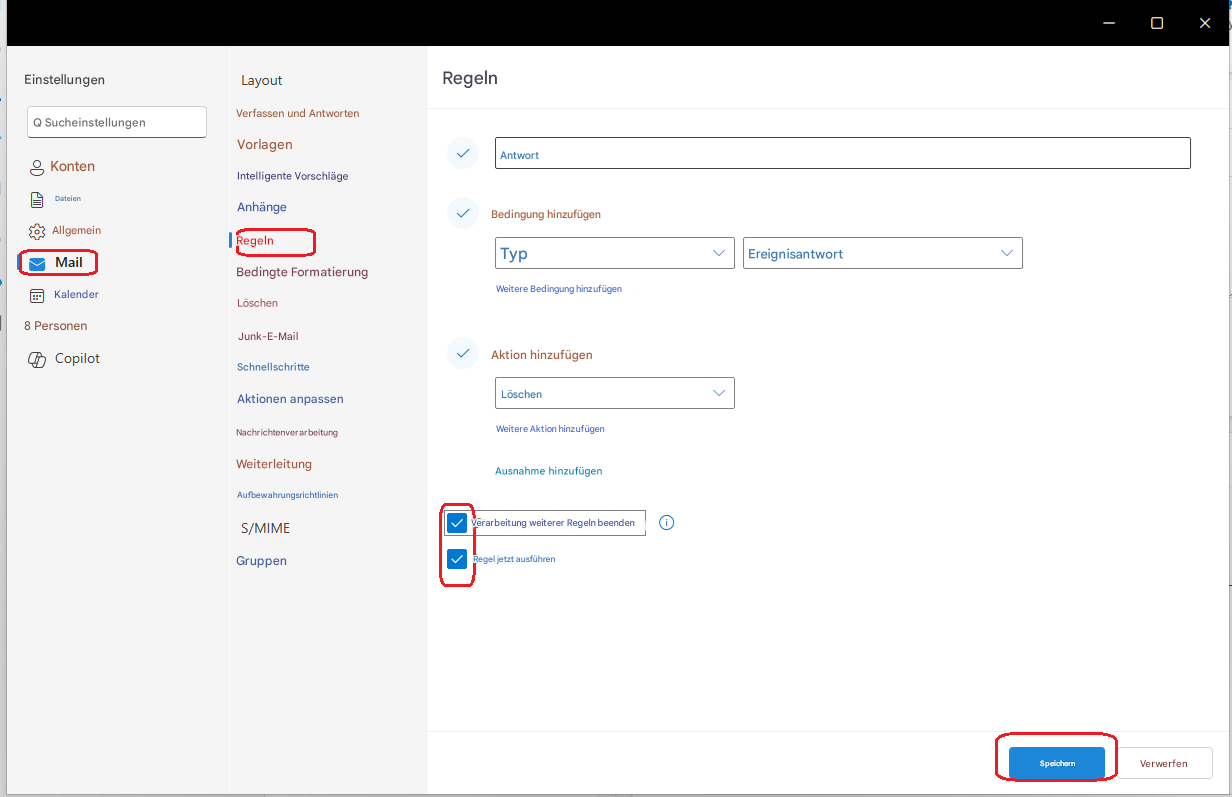The width and height of the screenshot is (1232, 797).
Task: Open Bedingte Formatierung settings section
Action: pos(302,272)
